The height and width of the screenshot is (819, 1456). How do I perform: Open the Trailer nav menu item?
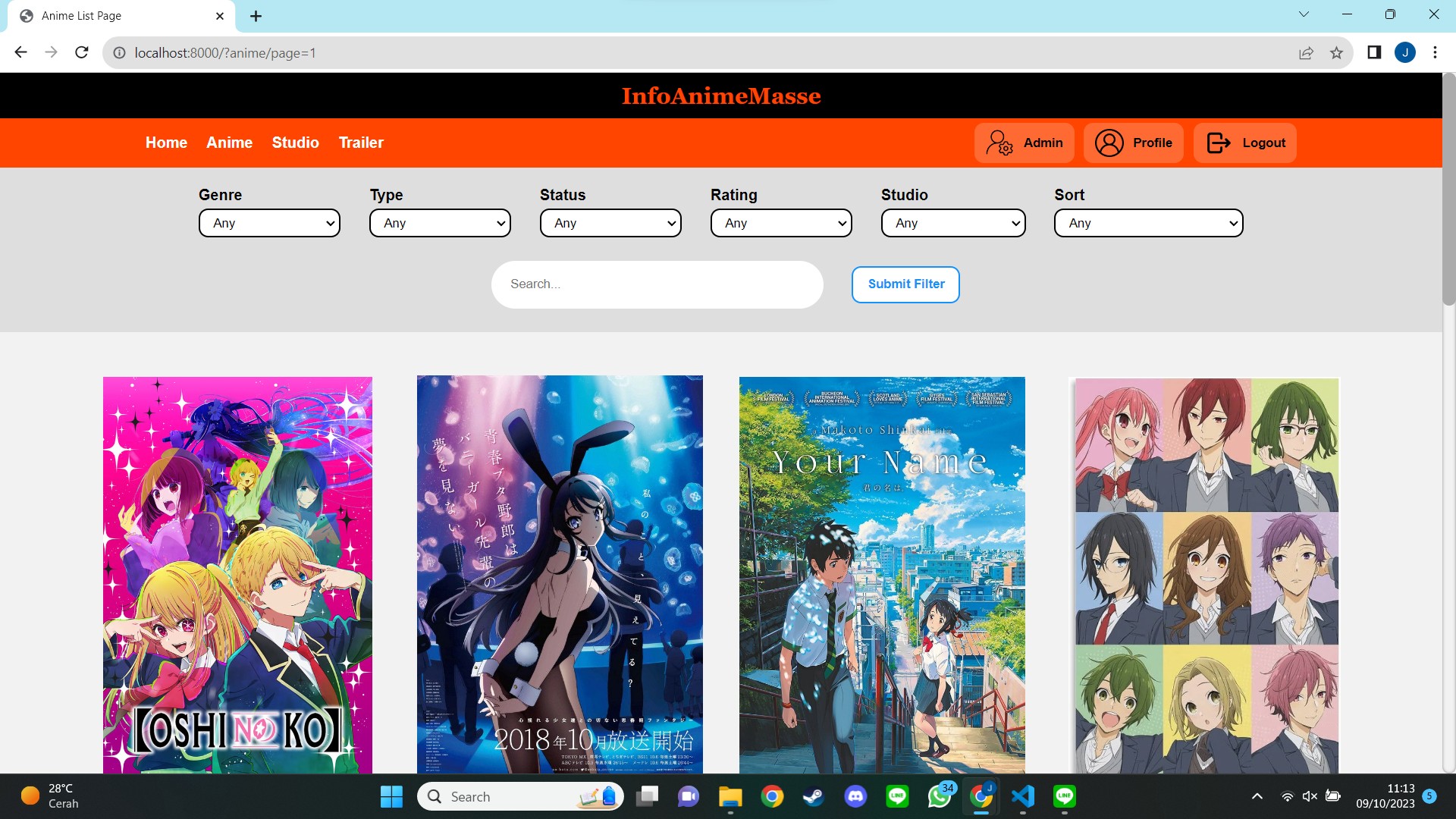click(361, 143)
